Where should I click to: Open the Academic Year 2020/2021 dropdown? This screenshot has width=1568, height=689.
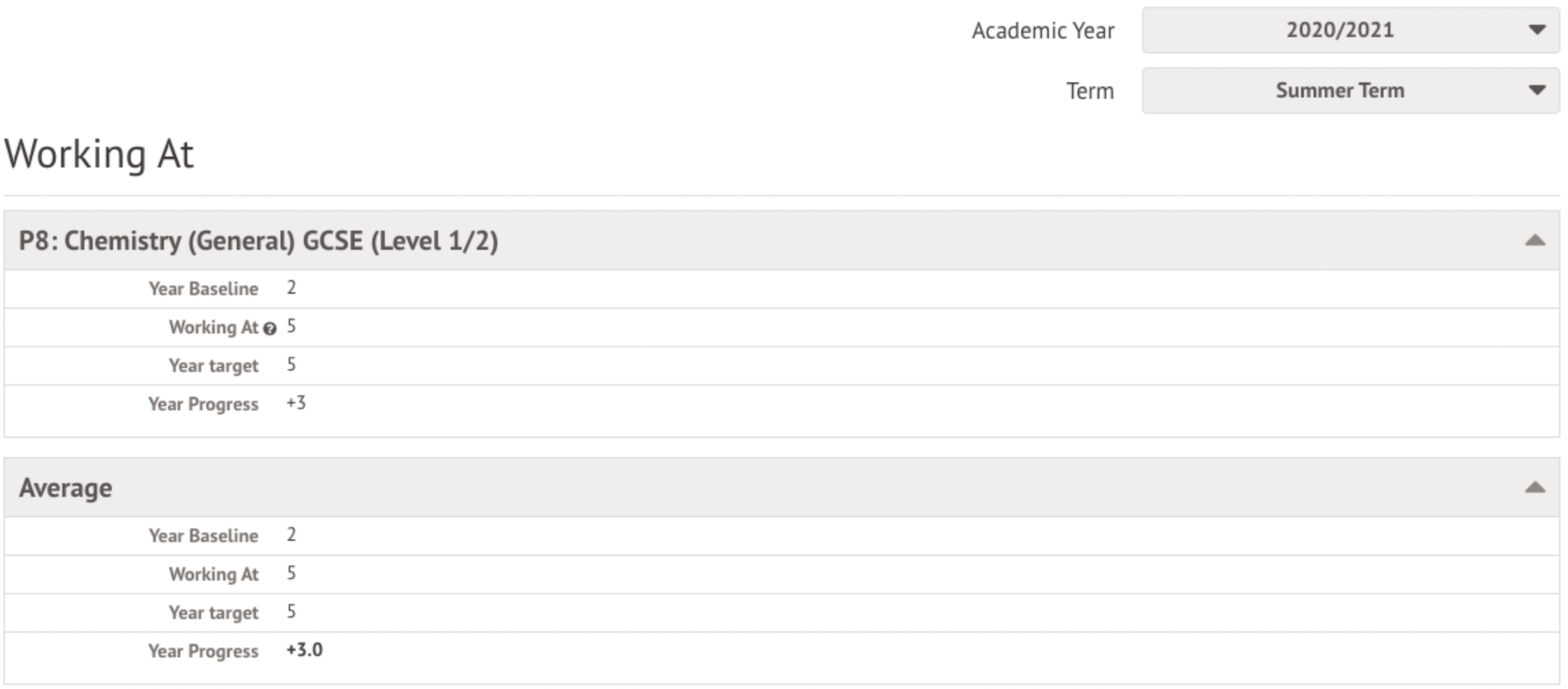pyautogui.click(x=1349, y=30)
